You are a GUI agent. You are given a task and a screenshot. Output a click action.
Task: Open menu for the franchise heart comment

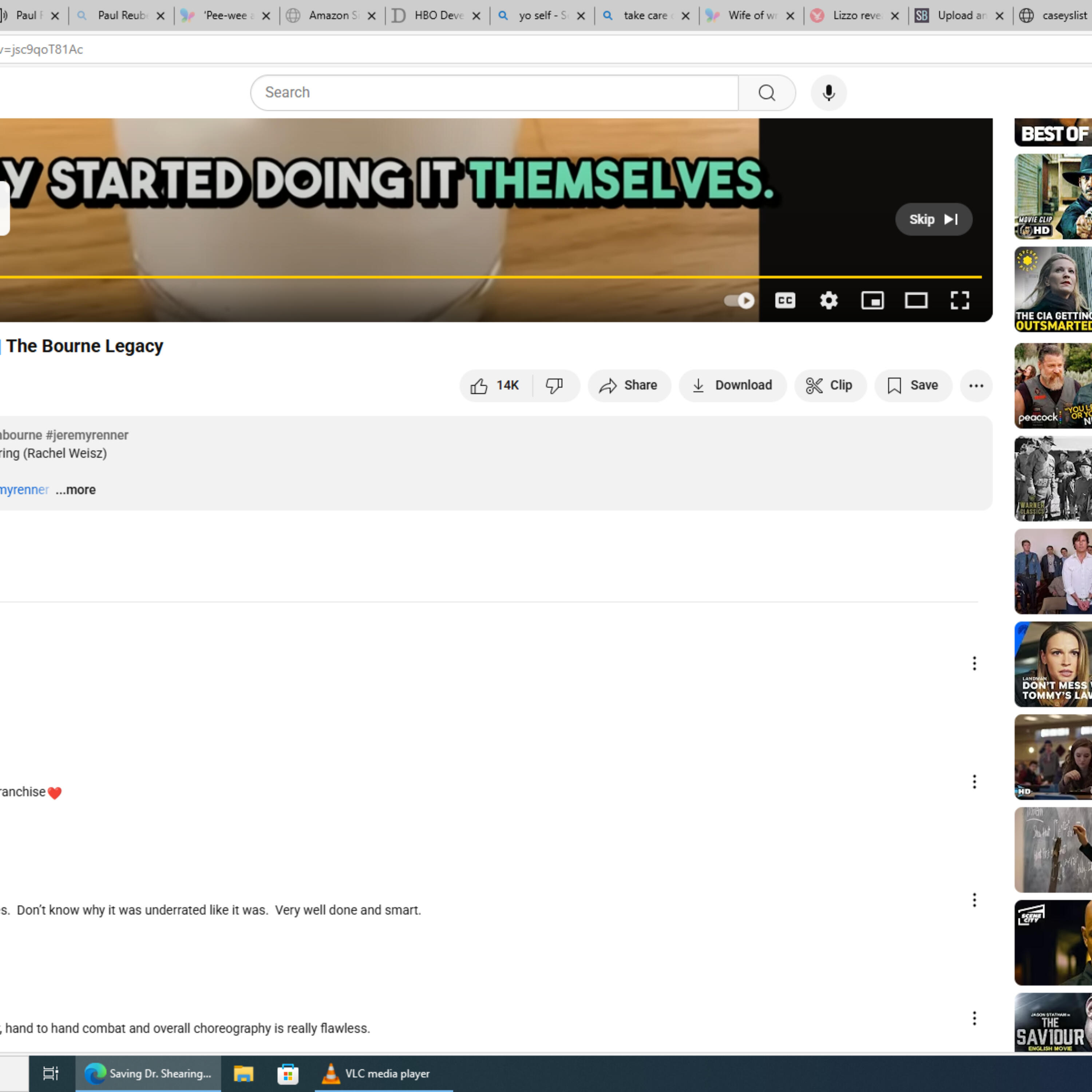tap(974, 782)
